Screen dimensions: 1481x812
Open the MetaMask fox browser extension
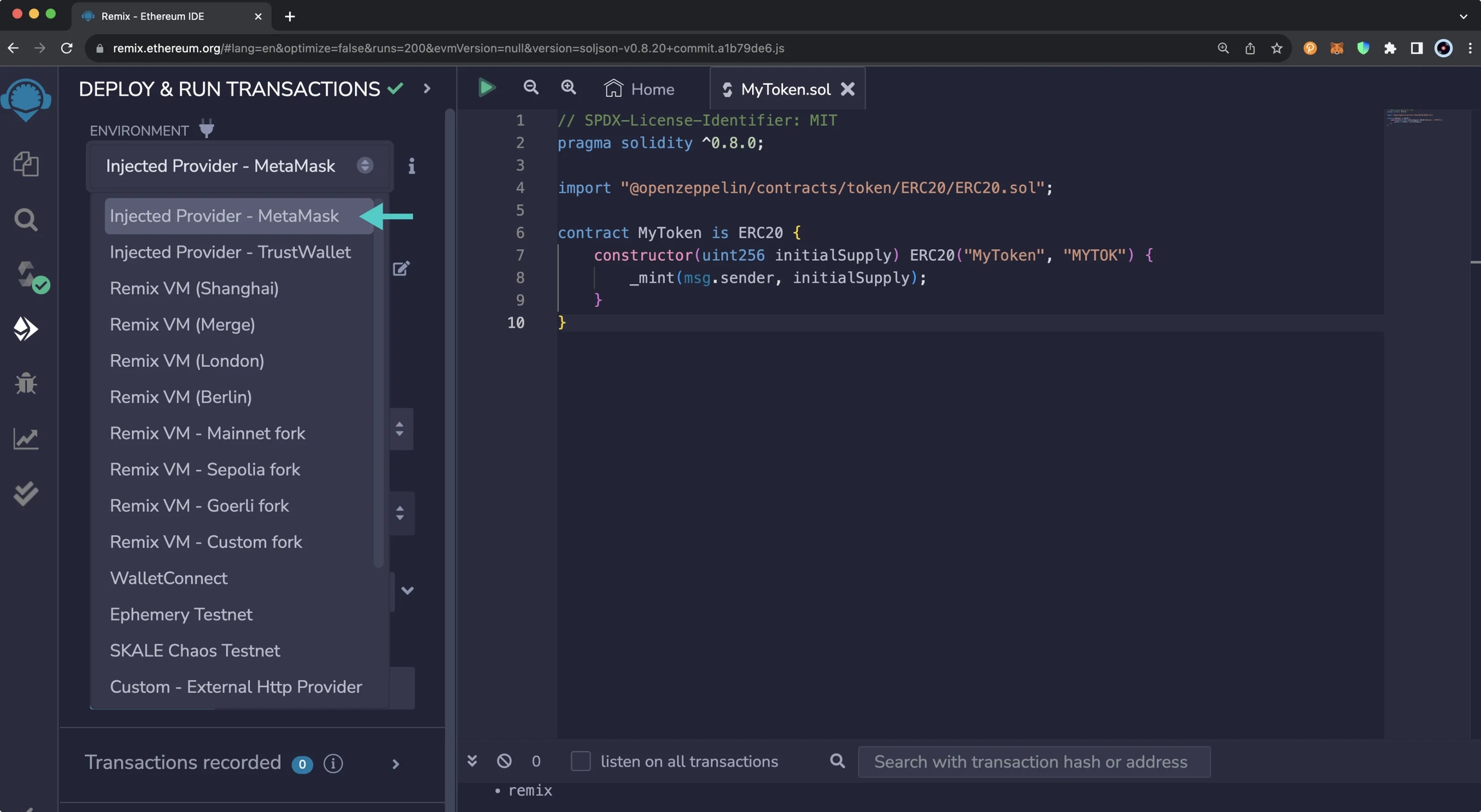pyautogui.click(x=1336, y=48)
